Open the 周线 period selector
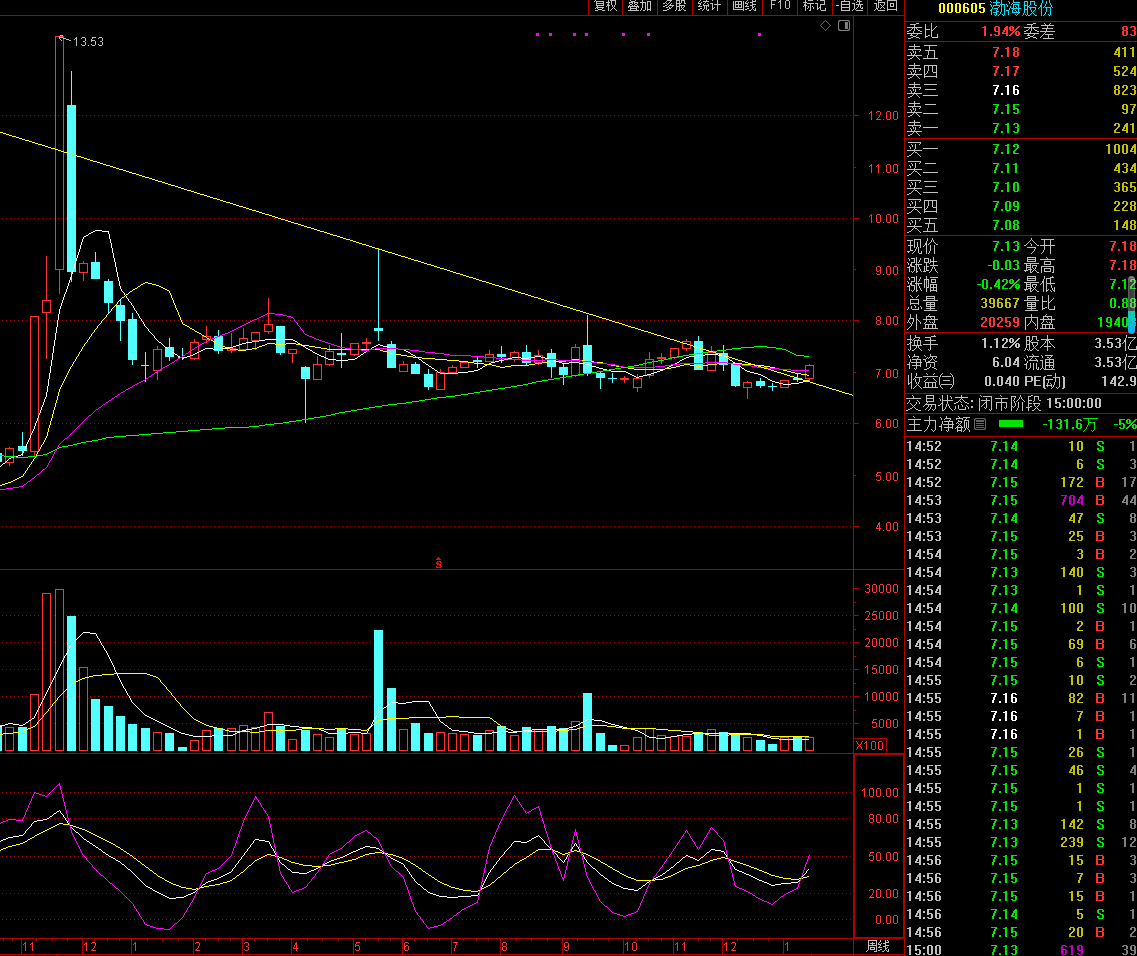Screen dimensions: 1137x956 coord(878,946)
